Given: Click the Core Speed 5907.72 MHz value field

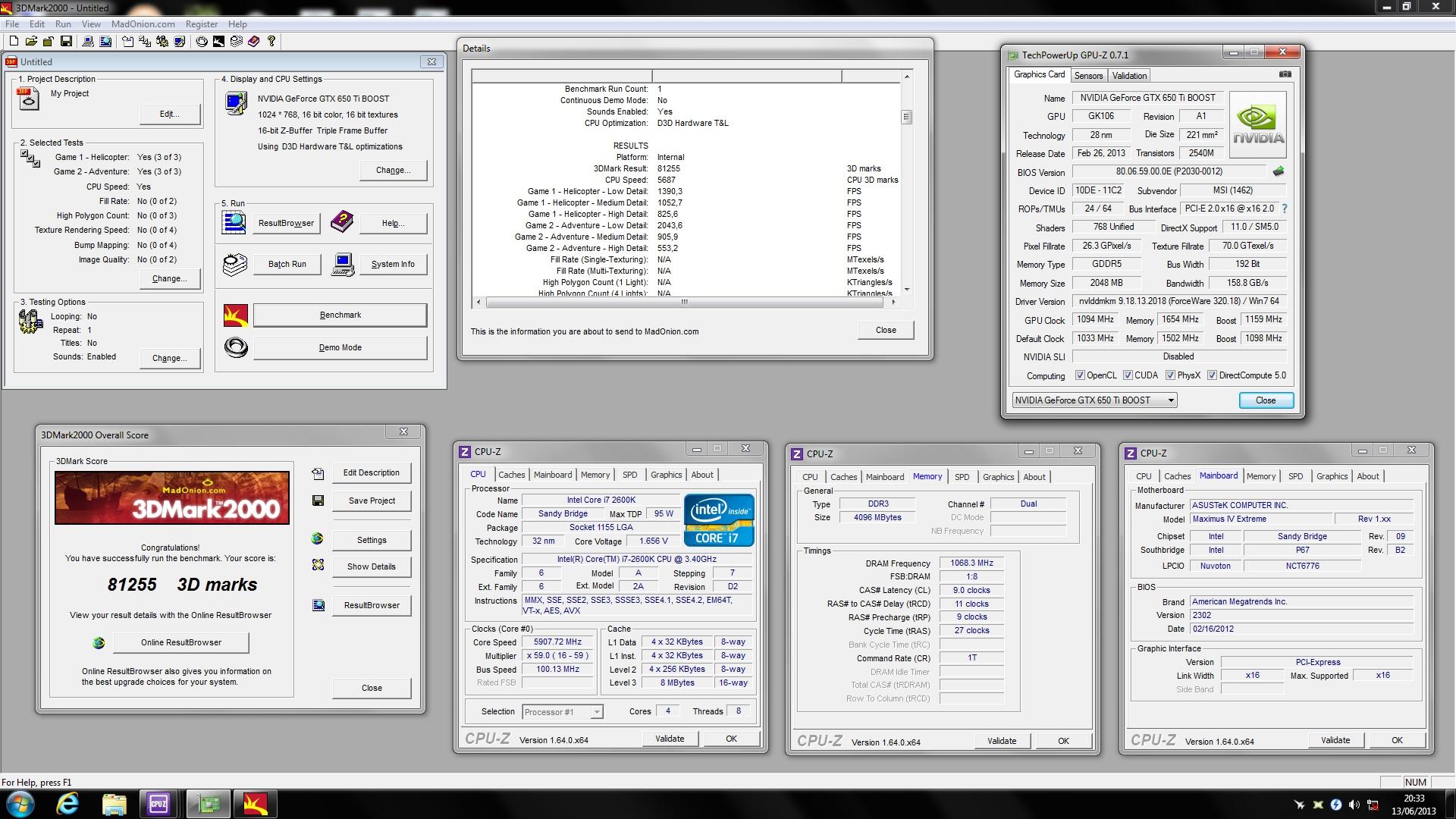Looking at the screenshot, I should click(557, 642).
